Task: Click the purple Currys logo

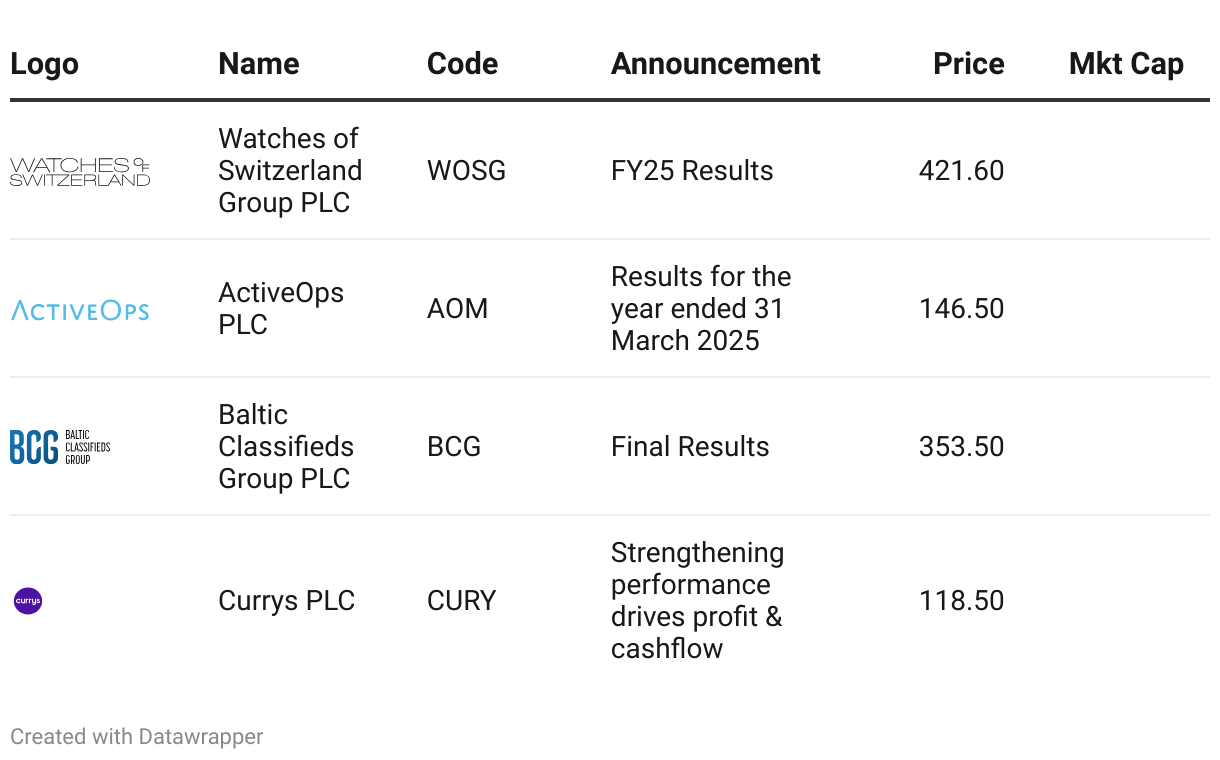Action: 28,601
